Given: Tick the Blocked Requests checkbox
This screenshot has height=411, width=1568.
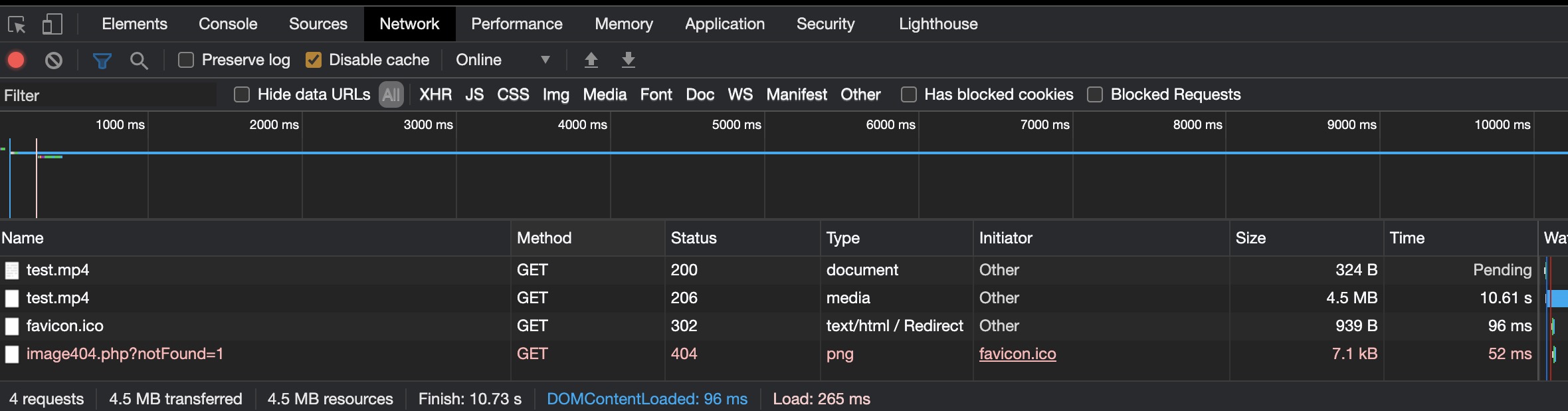Looking at the screenshot, I should [x=1095, y=94].
